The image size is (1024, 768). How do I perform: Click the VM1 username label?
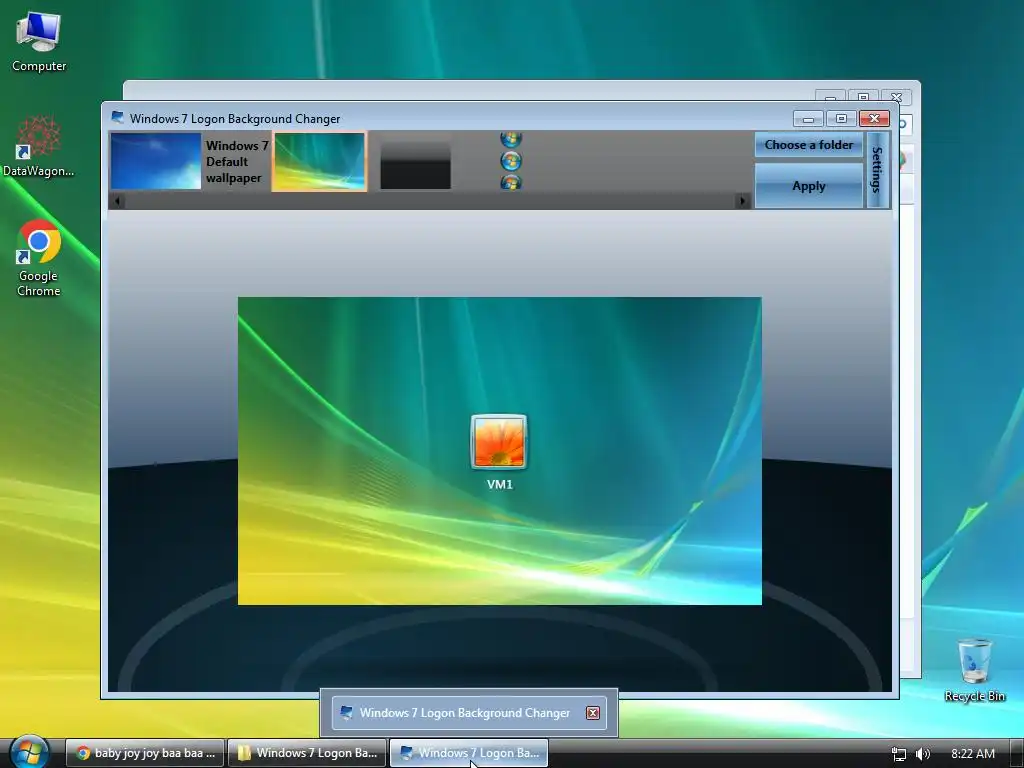click(500, 485)
